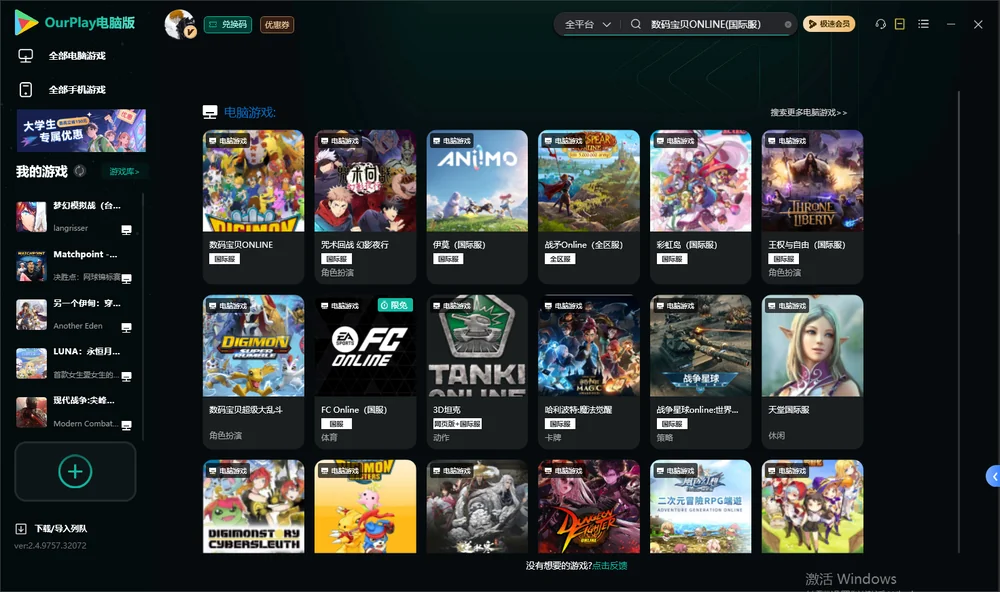
Task: Click the yellow mini-window mode icon
Action: point(900,24)
